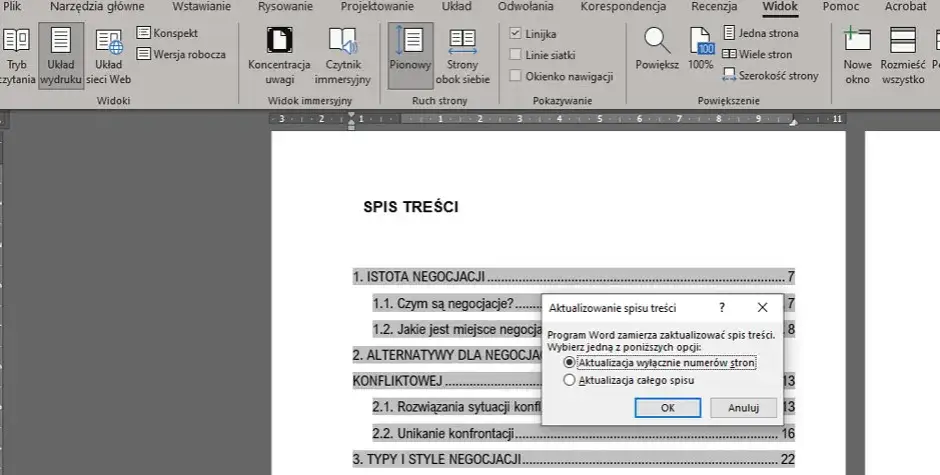The width and height of the screenshot is (940, 475).
Task: Select Aktualizacja wyłącznie numerów stron option
Action: [x=659, y=363]
